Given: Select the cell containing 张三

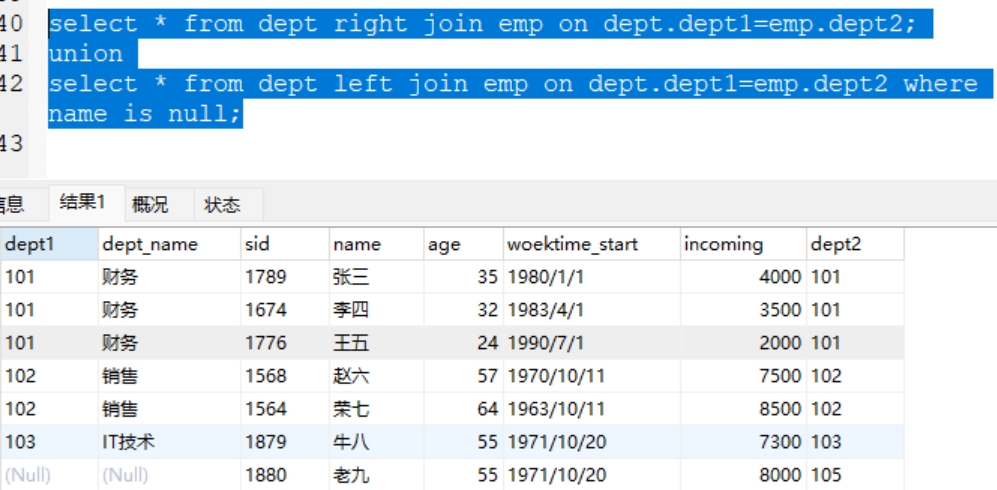Looking at the screenshot, I should [x=376, y=277].
